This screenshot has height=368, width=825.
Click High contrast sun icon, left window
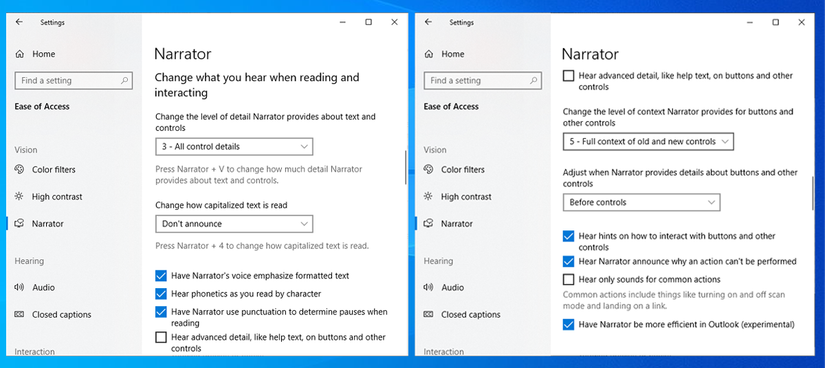(19, 196)
